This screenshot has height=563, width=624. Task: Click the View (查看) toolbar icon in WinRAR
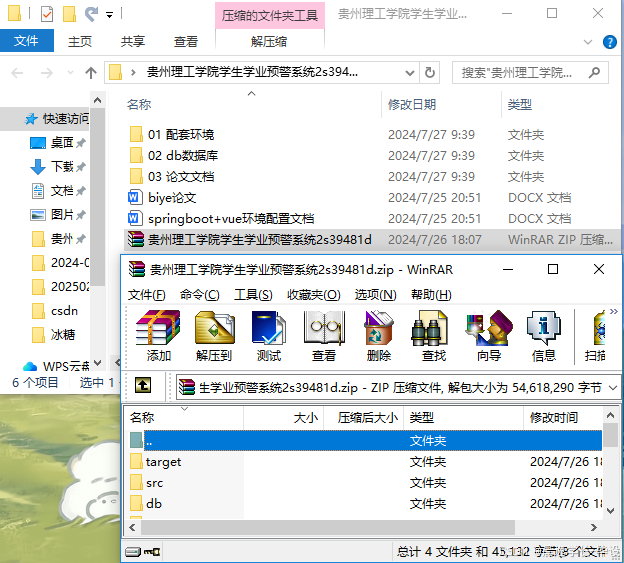point(324,336)
